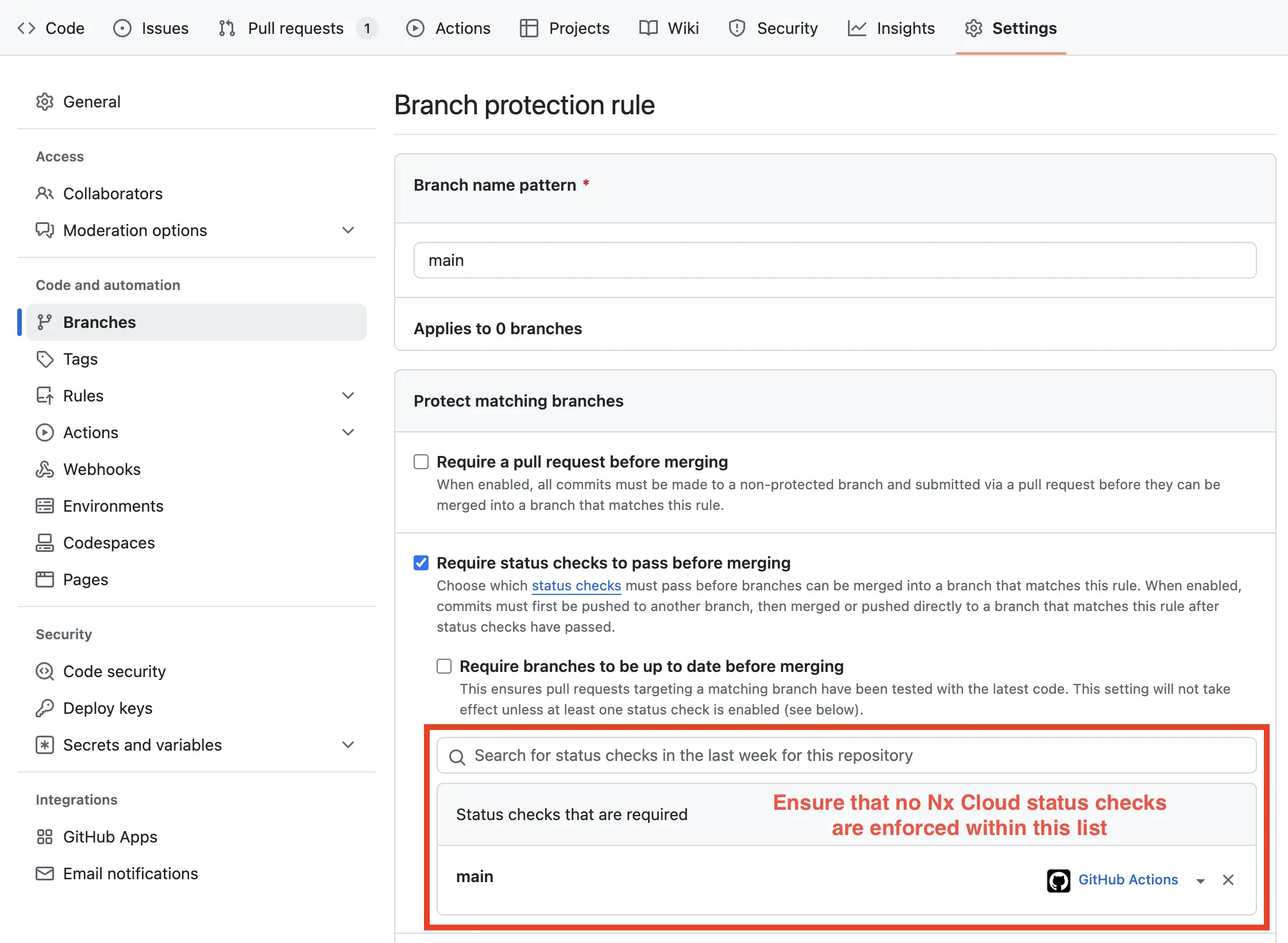The height and width of the screenshot is (943, 1288).
Task: Open the status checks link
Action: 576,585
